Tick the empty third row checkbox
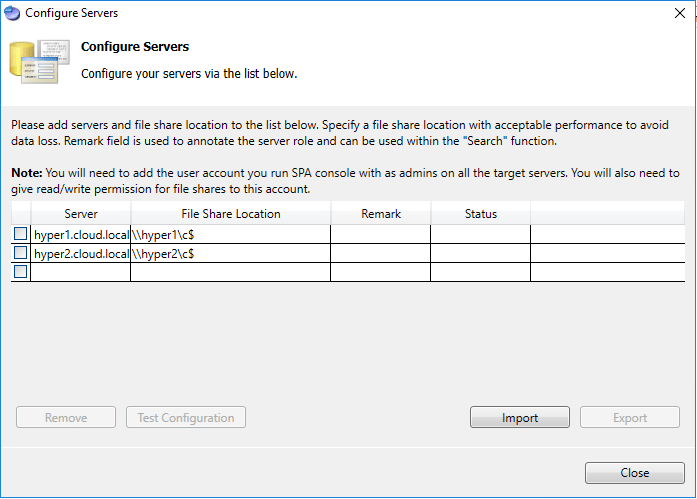 click(21, 272)
